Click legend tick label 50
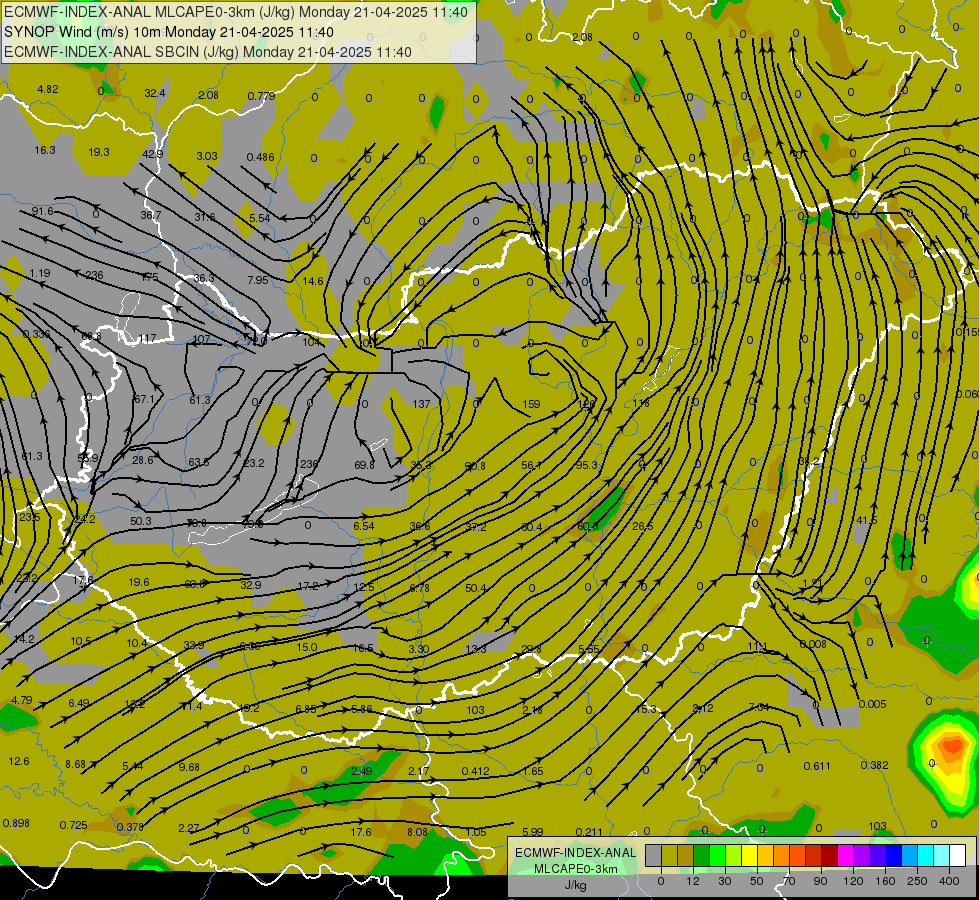 click(x=757, y=881)
